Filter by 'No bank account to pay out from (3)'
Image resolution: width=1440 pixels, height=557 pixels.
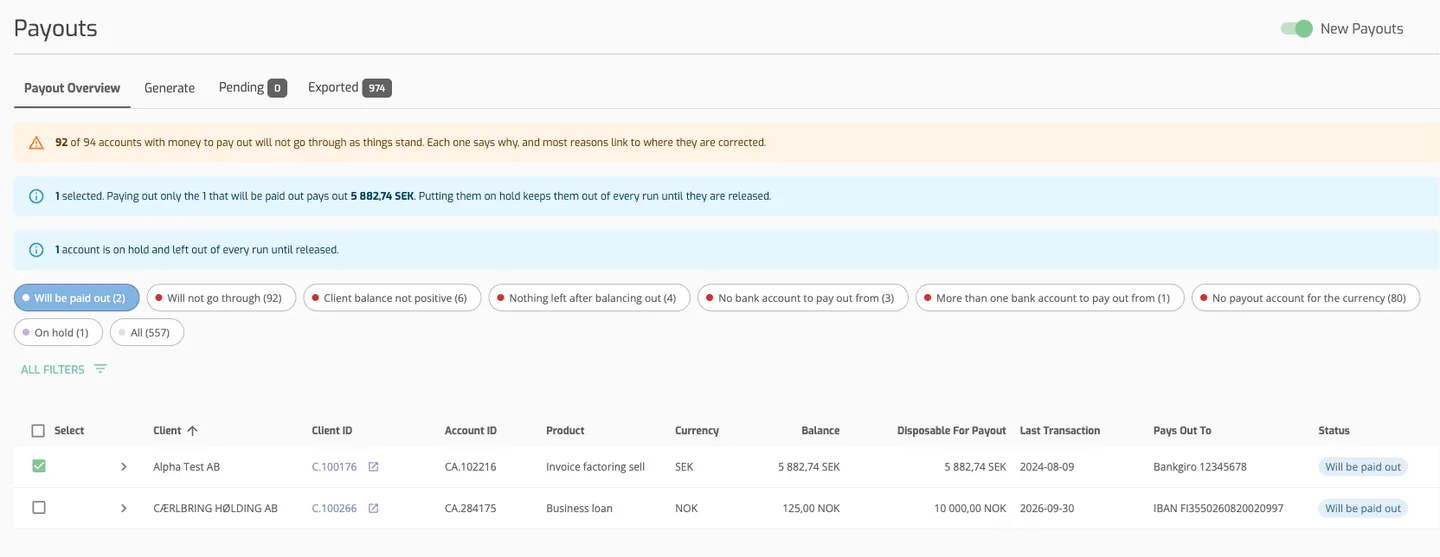(803, 298)
